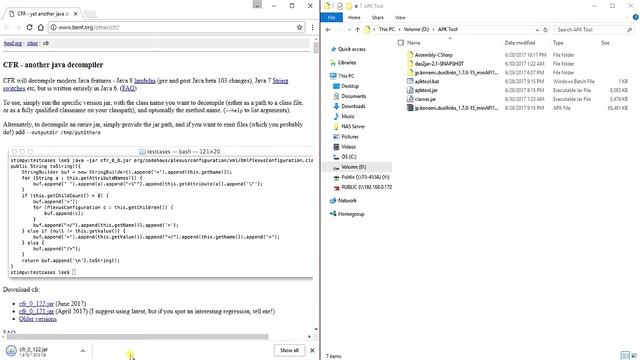640x360 pixels.
Task: Open the Share ribbon tab in Explorer
Action: pos(378,18)
